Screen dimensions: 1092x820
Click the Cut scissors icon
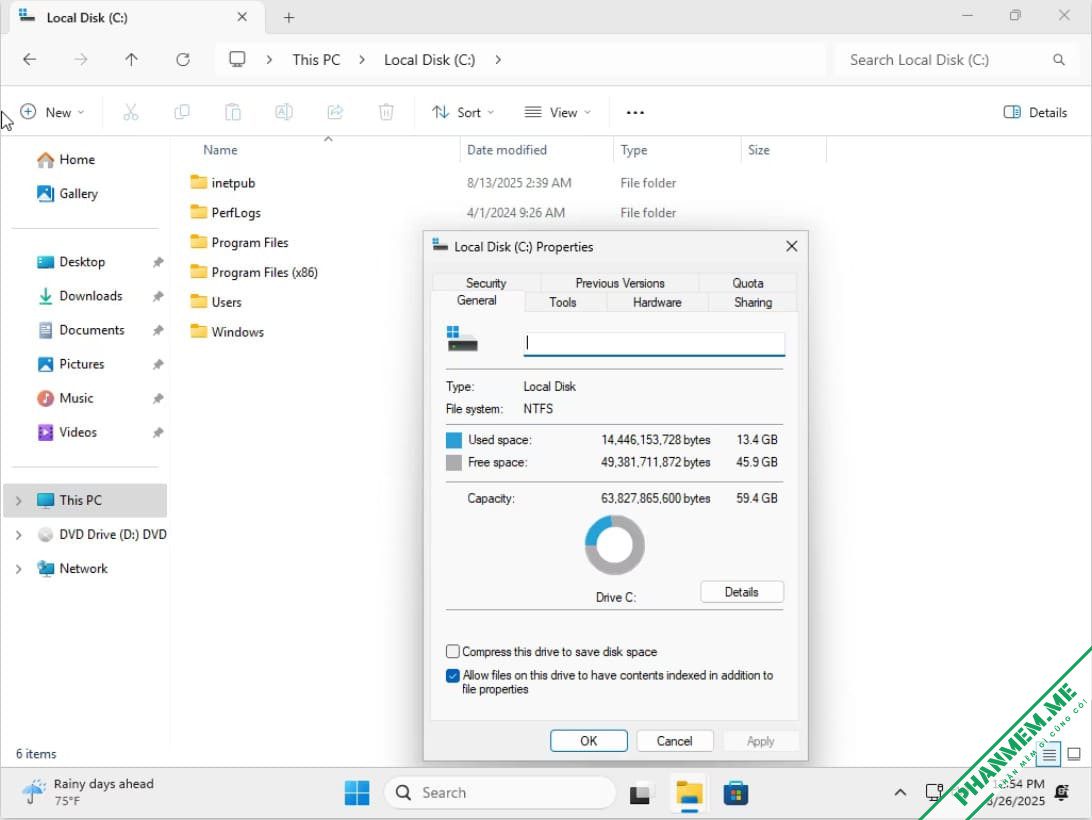(x=131, y=112)
